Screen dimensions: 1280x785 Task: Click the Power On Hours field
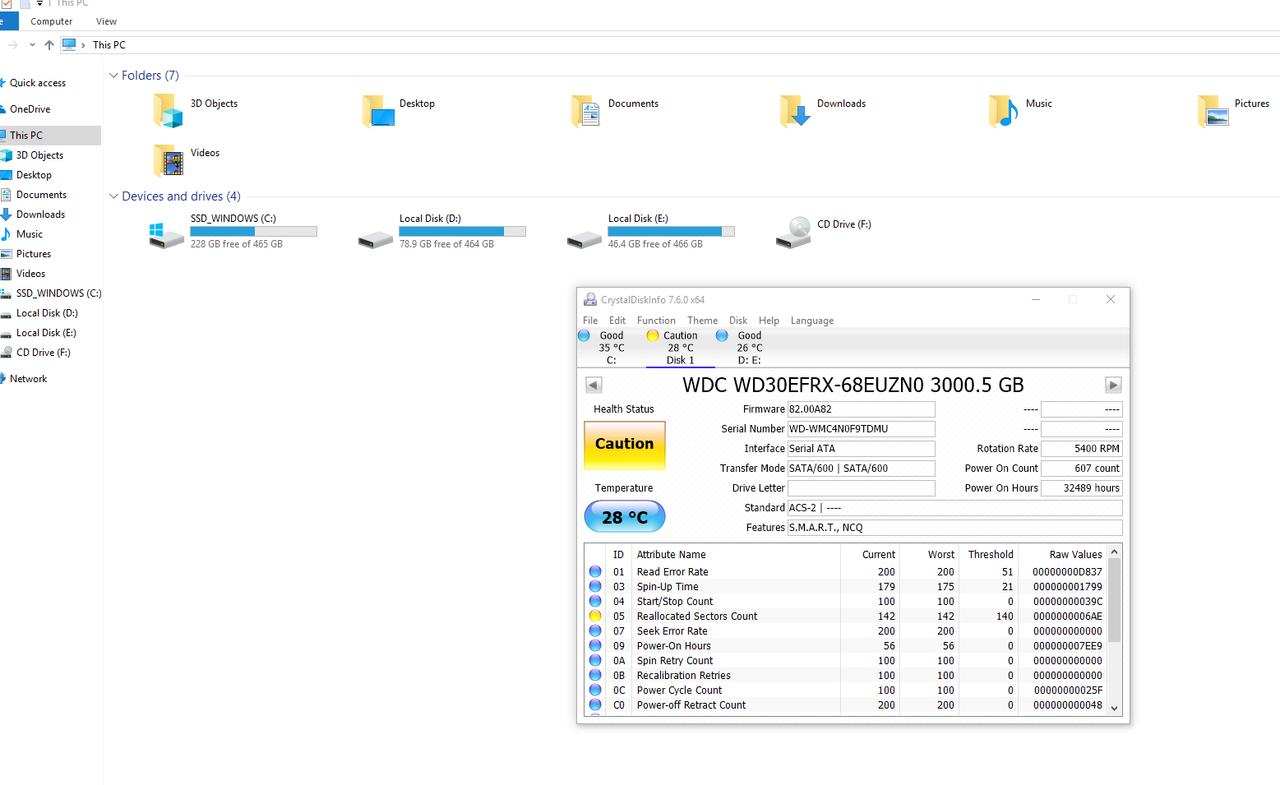[1081, 488]
